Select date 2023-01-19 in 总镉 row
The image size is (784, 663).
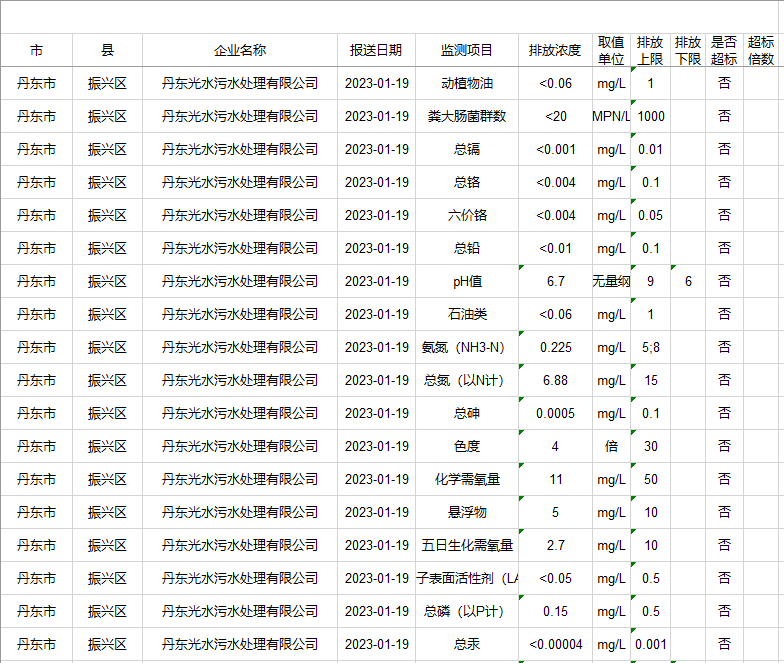click(376, 149)
